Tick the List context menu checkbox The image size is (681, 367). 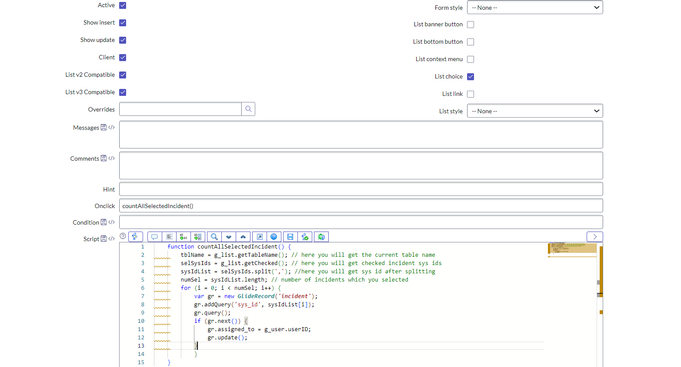tap(470, 59)
